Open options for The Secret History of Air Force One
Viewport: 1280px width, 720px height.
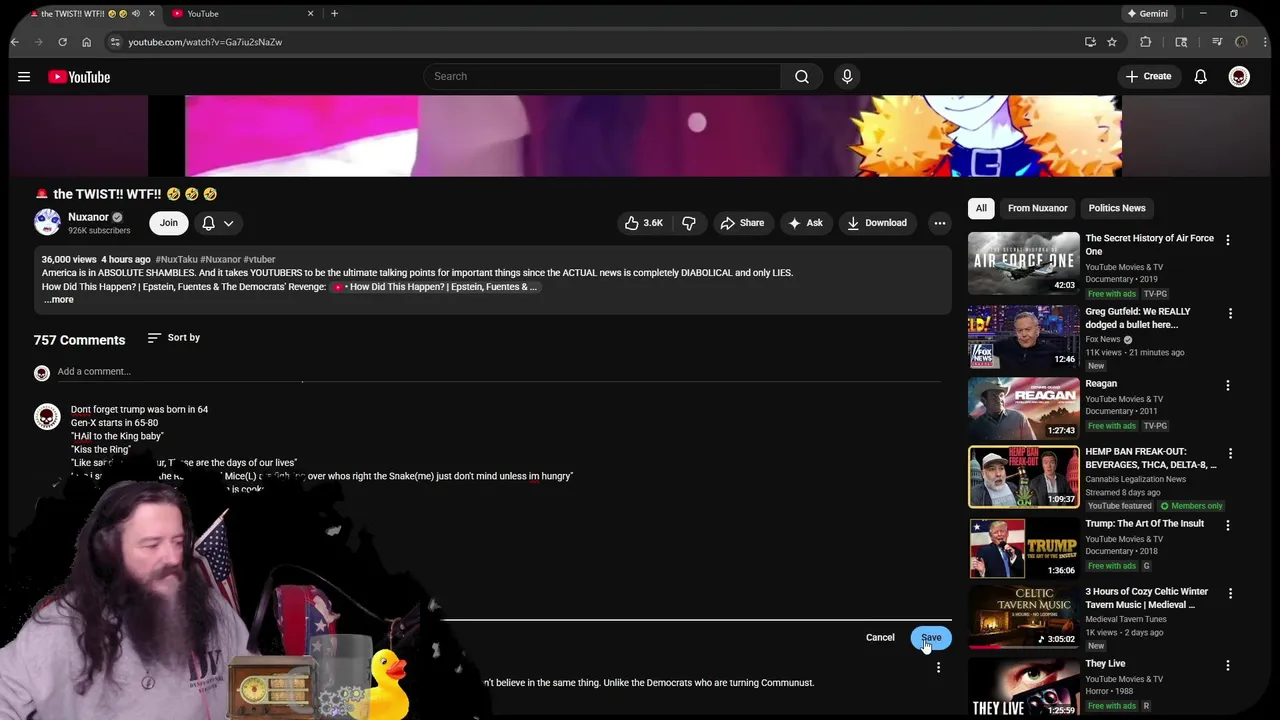click(1227, 240)
